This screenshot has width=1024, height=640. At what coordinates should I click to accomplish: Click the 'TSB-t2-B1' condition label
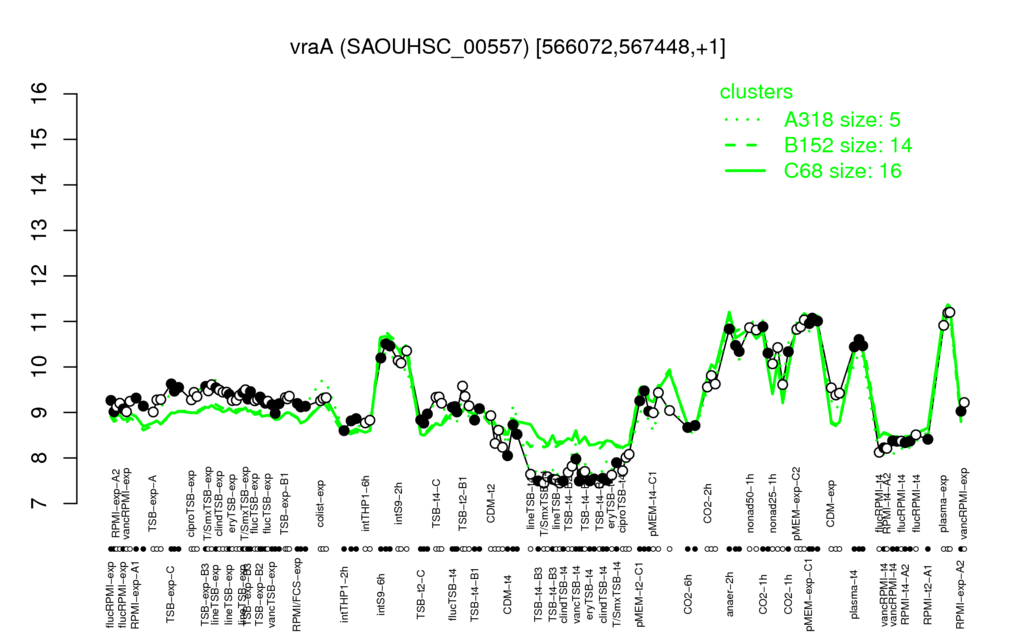tap(463, 504)
